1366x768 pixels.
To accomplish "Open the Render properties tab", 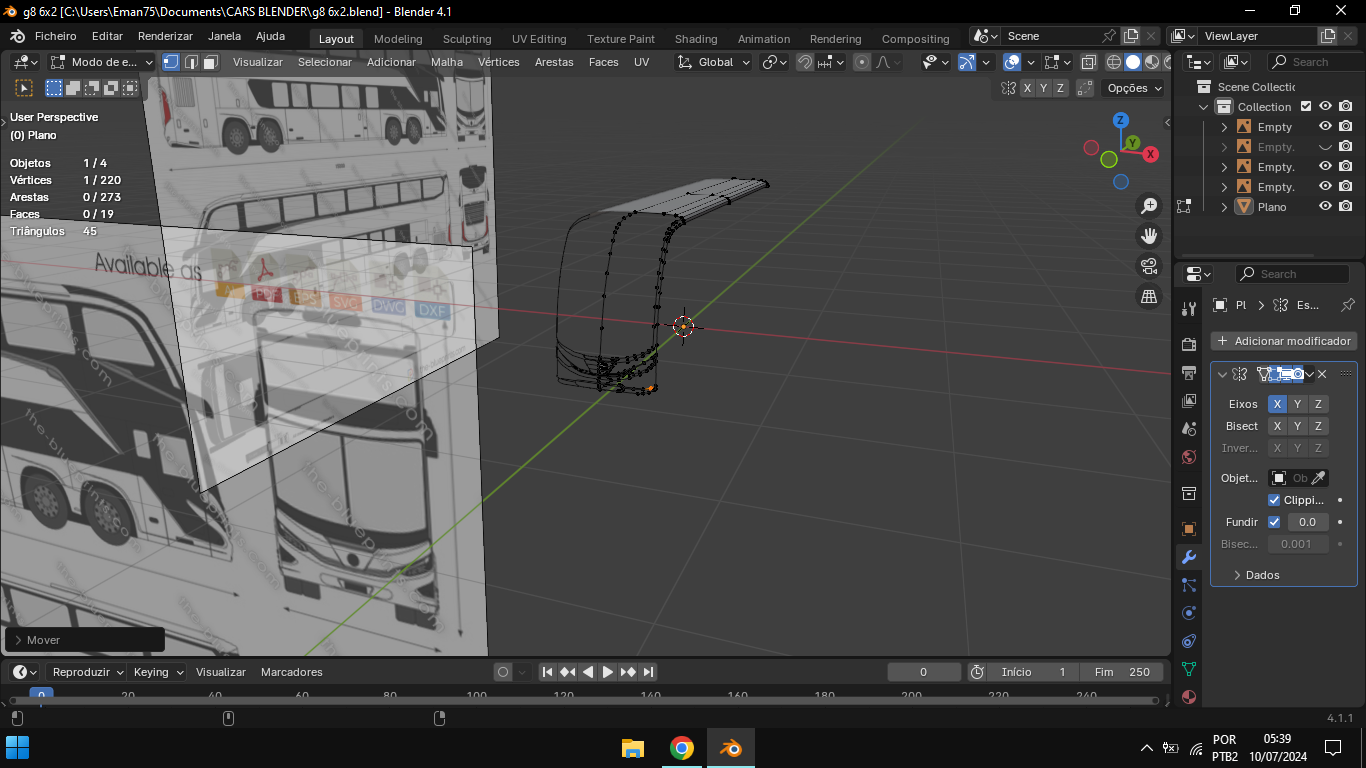I will (x=1189, y=345).
